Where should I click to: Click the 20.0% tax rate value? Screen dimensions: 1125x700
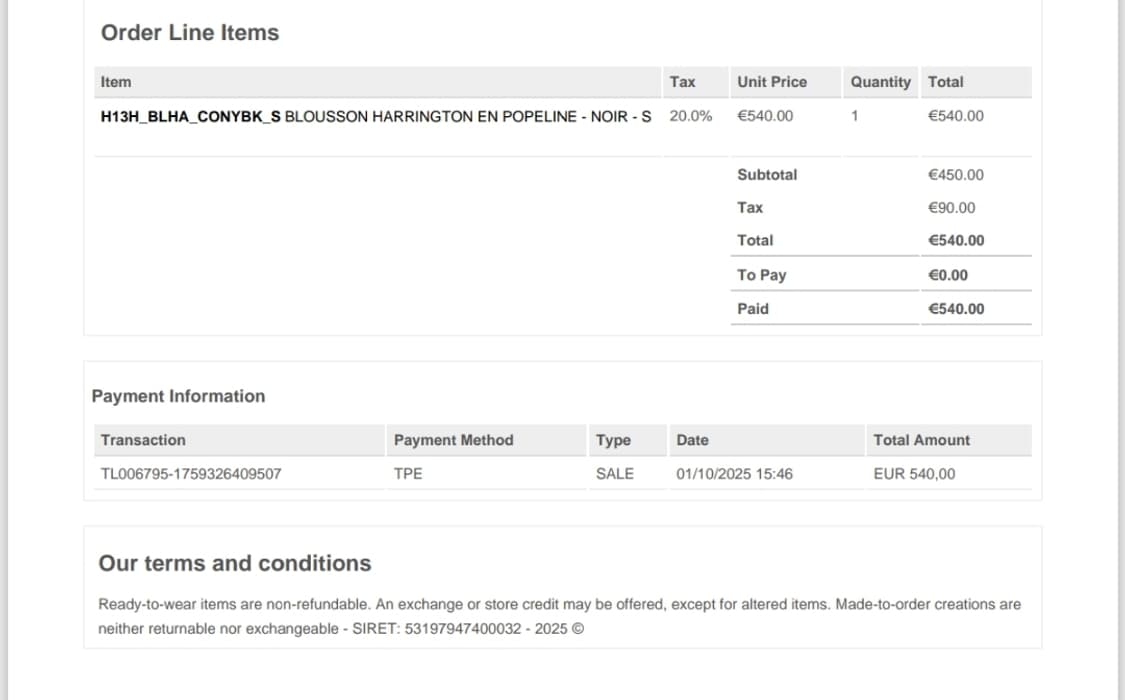(x=691, y=116)
